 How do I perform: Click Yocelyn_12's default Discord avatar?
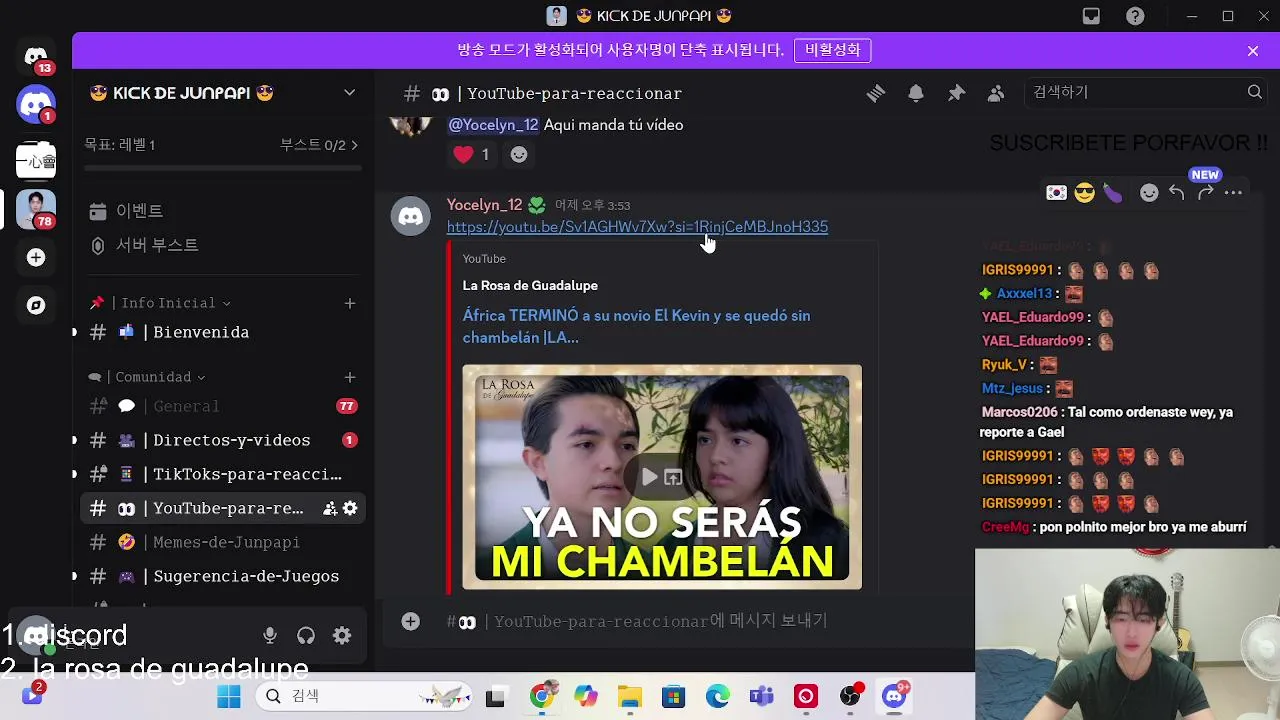coord(410,216)
